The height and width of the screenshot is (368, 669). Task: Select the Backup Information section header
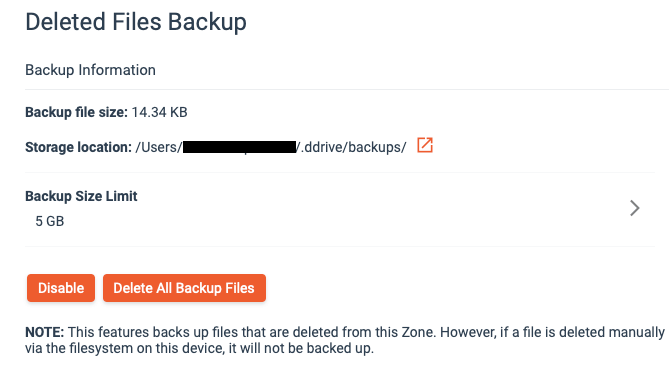pyautogui.click(x=90, y=70)
